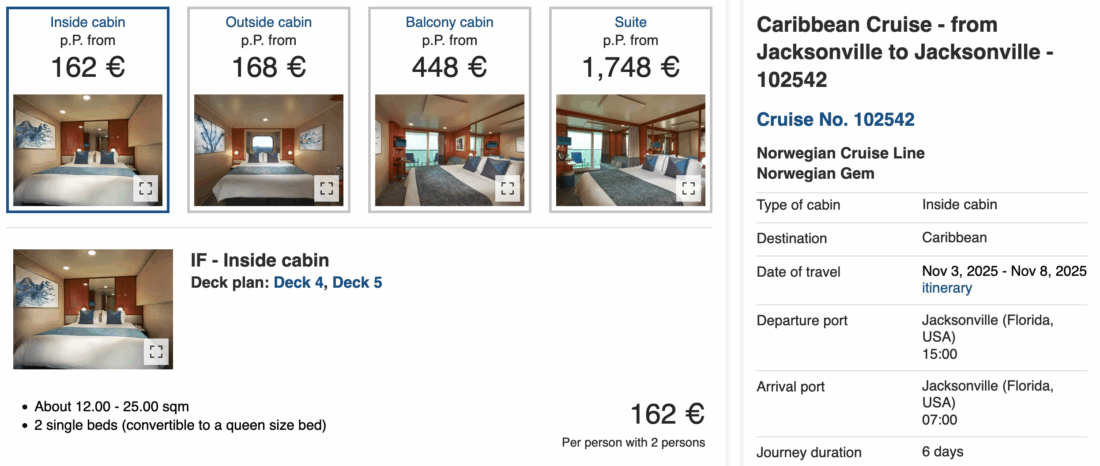Select the Outside cabin tab
Screen dimensions: 1100x466
click(268, 22)
